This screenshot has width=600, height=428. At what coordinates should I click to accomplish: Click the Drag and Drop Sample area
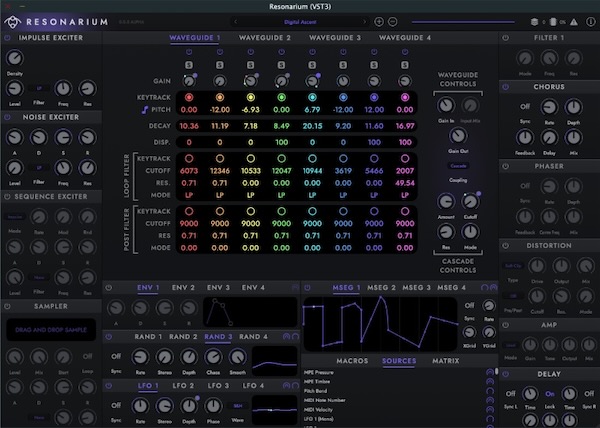51,330
